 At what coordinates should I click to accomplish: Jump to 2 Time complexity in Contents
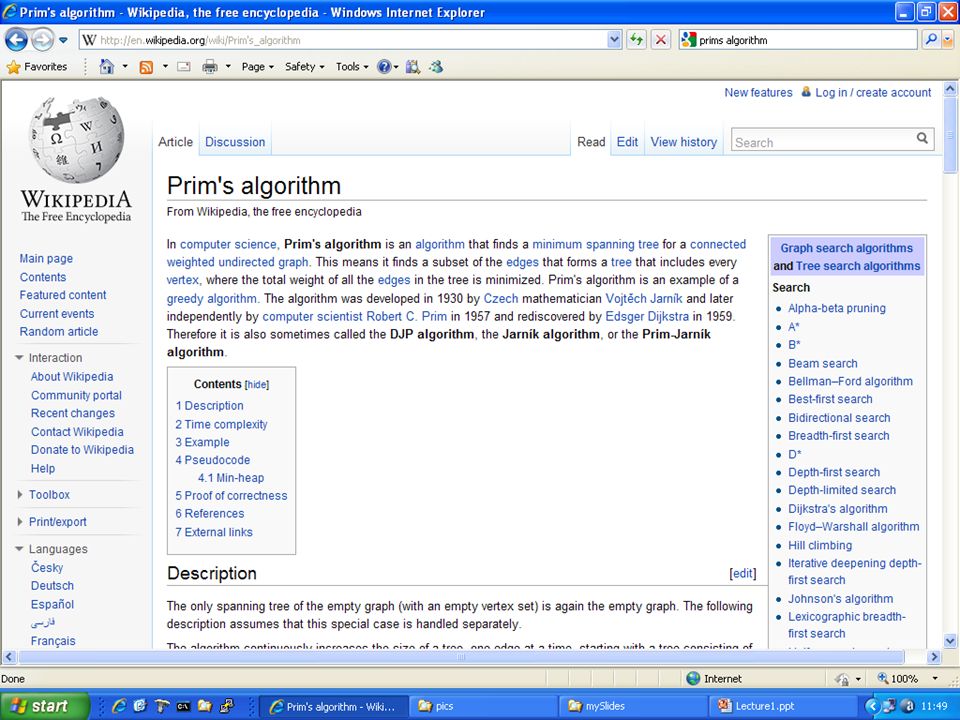coord(221,424)
